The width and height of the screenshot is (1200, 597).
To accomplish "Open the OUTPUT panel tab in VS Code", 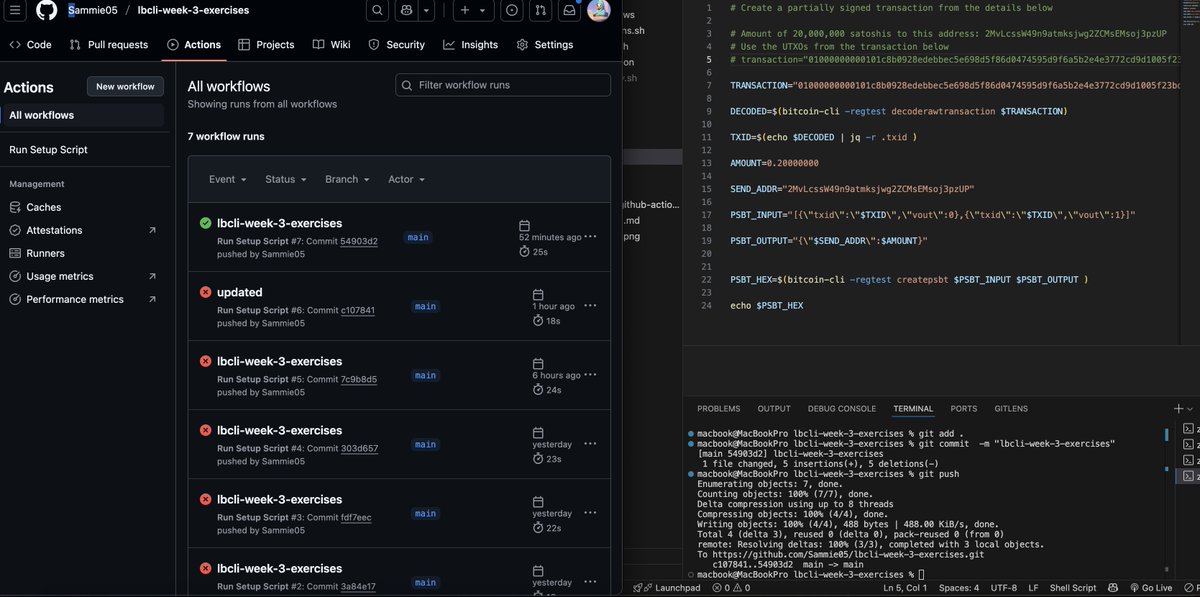I will 774,408.
